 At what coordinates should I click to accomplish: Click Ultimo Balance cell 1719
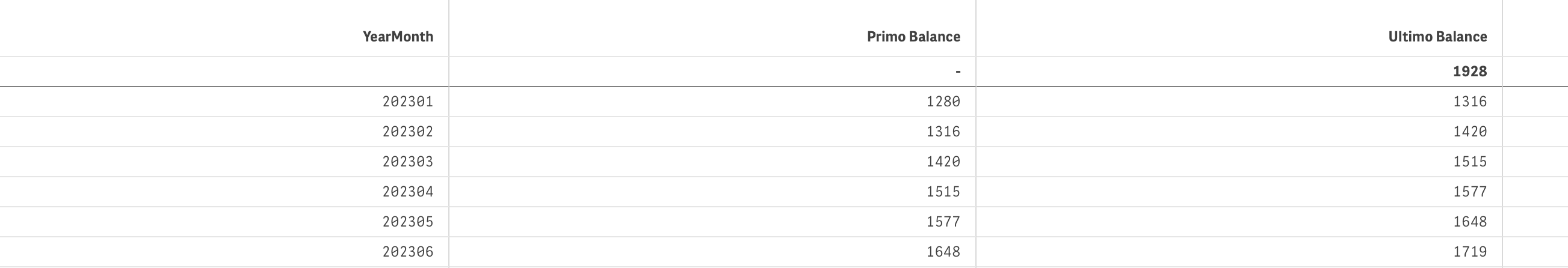(x=1469, y=252)
